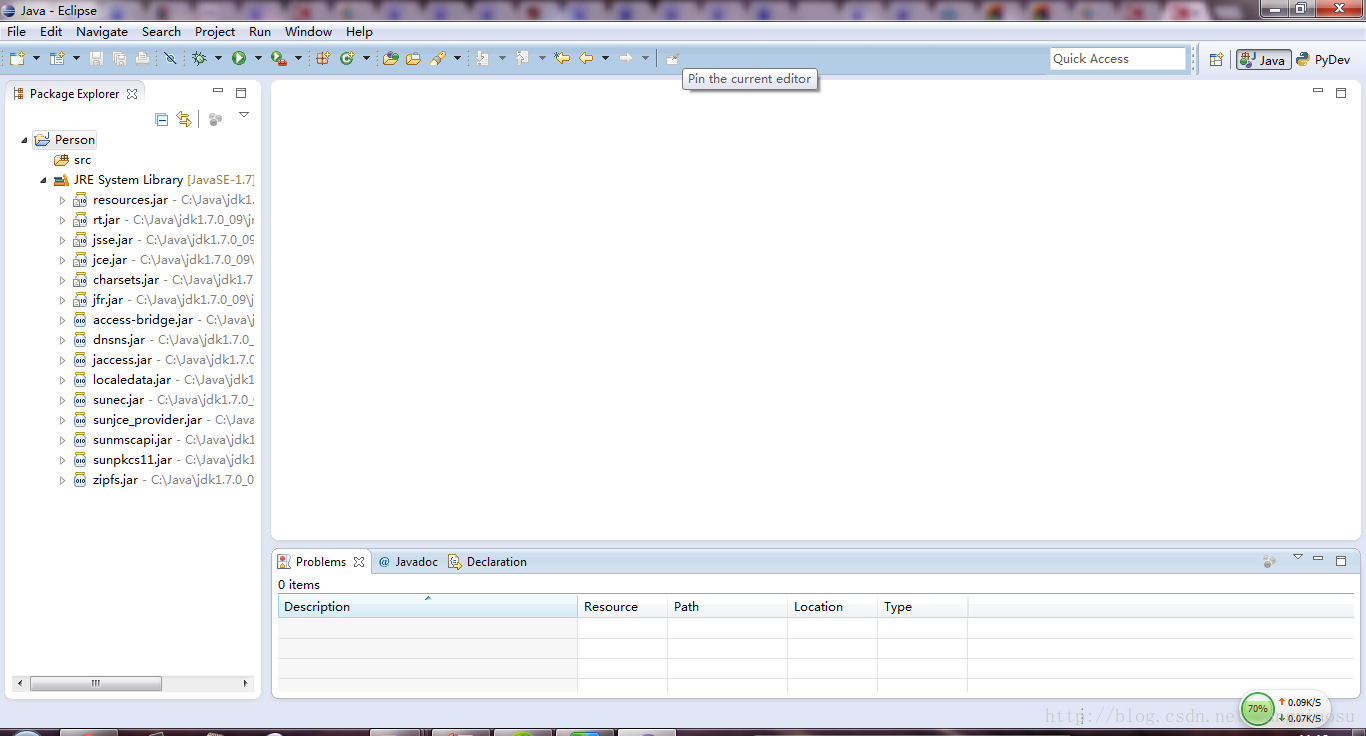Viewport: 1366px width, 736px height.
Task: Switch to the PyDev perspective
Action: coord(1323,60)
